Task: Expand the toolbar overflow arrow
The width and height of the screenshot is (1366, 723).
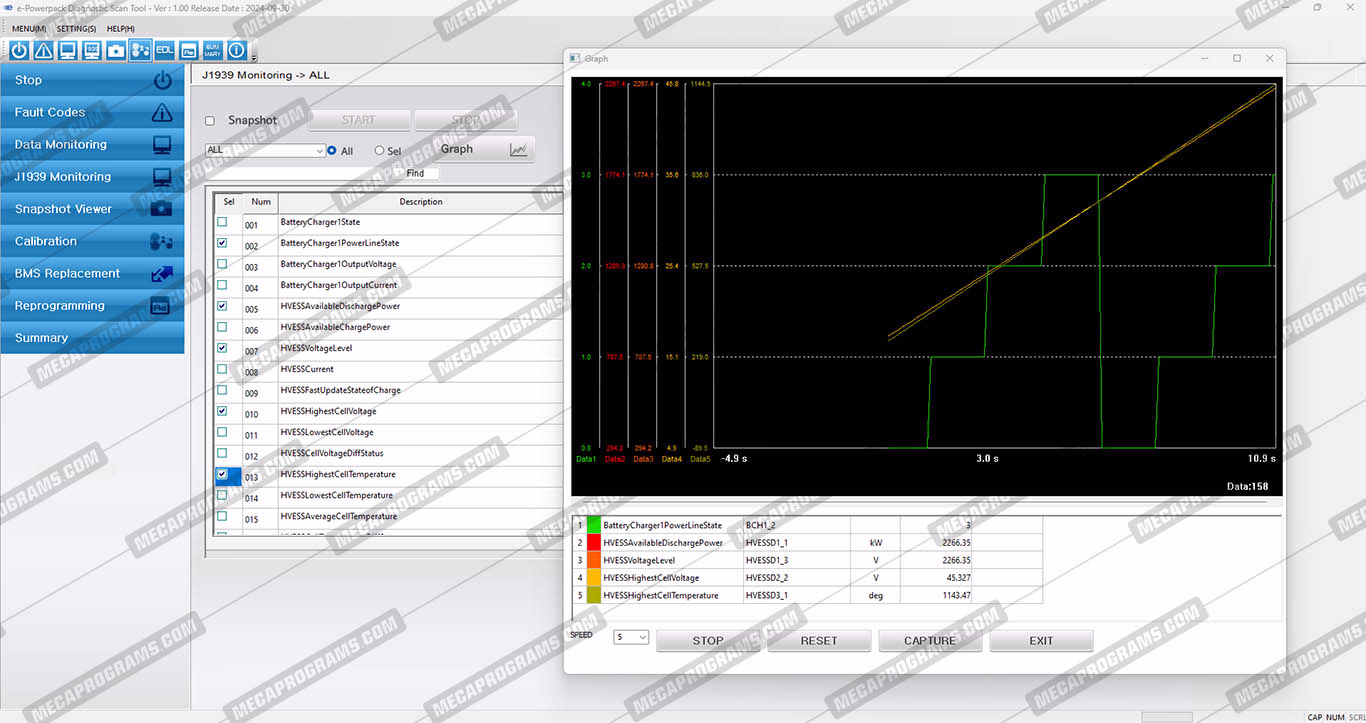Action: coord(254,56)
